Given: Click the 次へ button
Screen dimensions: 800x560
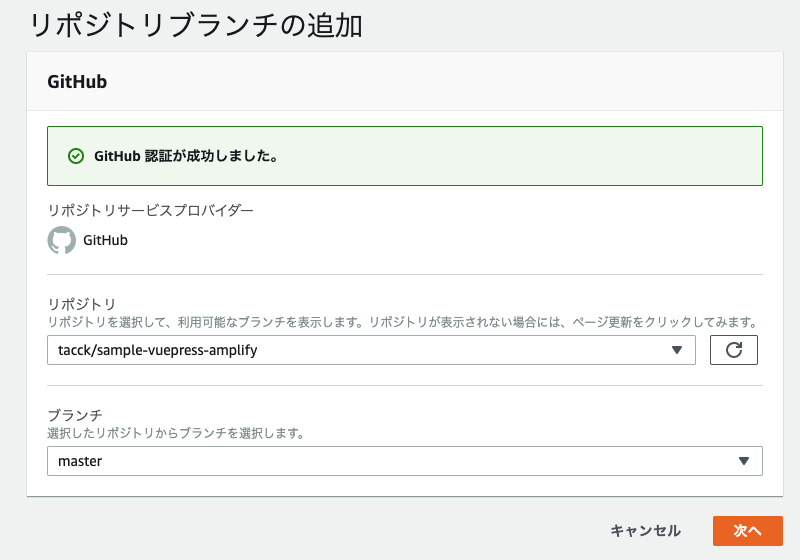Looking at the screenshot, I should coord(748,531).
